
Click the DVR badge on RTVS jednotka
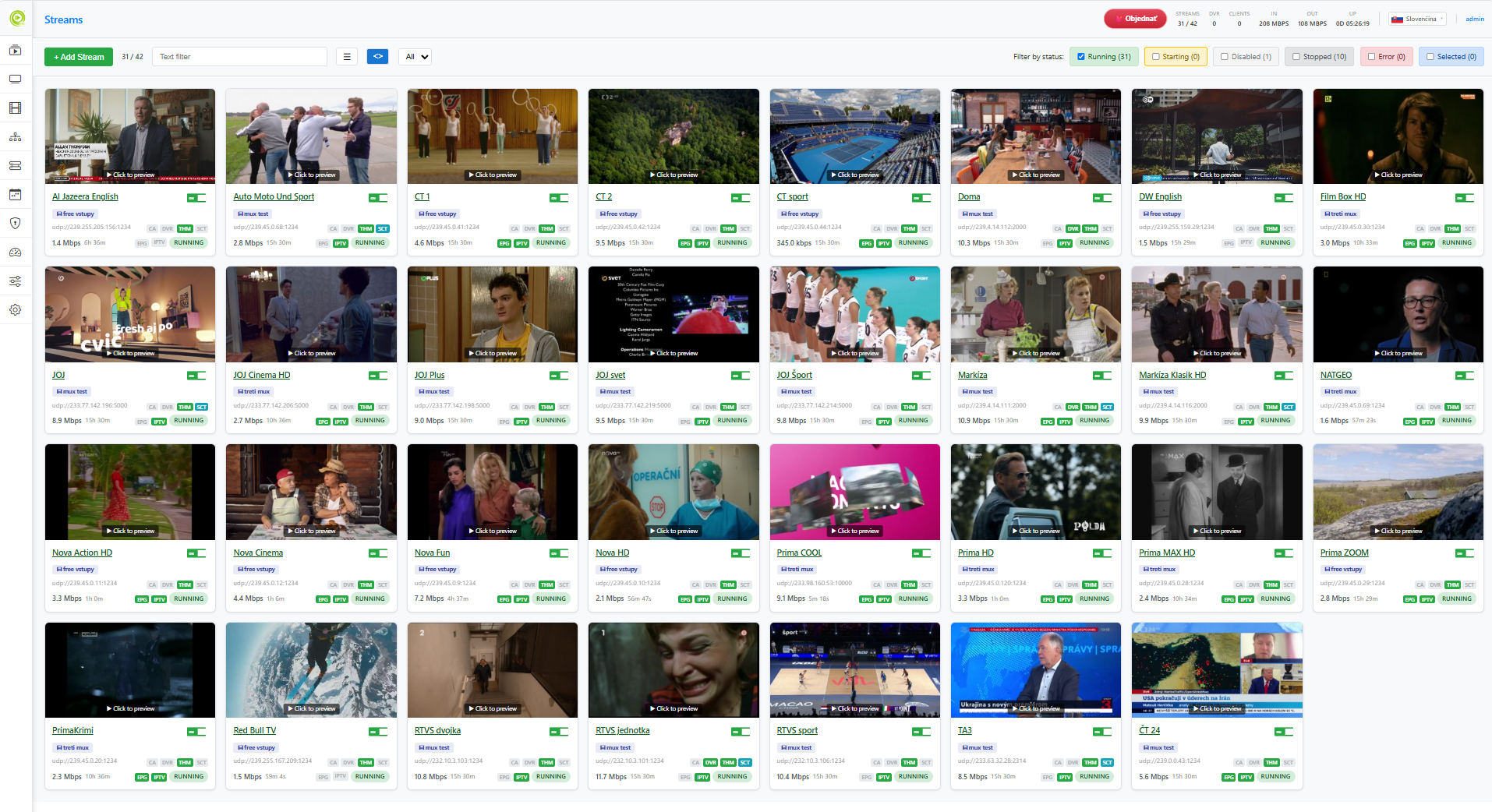click(711, 763)
